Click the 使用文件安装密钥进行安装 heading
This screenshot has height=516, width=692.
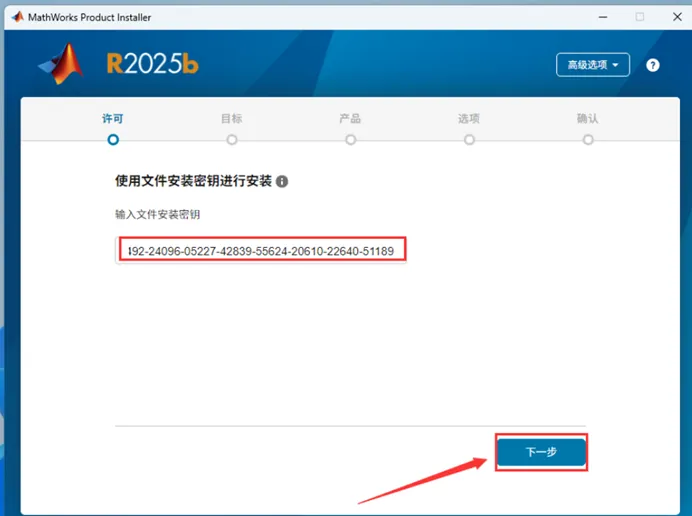point(193,181)
